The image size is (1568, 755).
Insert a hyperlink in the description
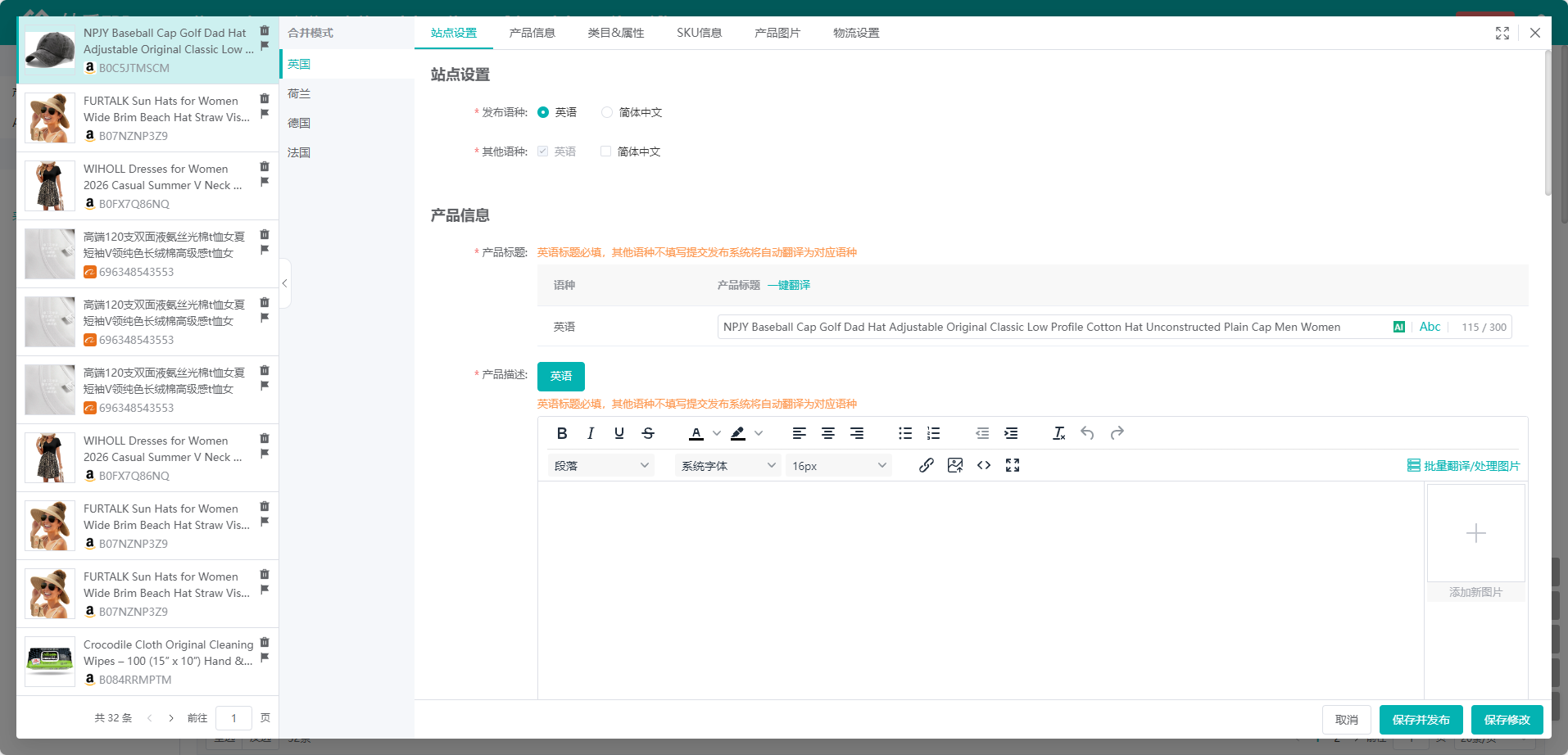pos(926,465)
